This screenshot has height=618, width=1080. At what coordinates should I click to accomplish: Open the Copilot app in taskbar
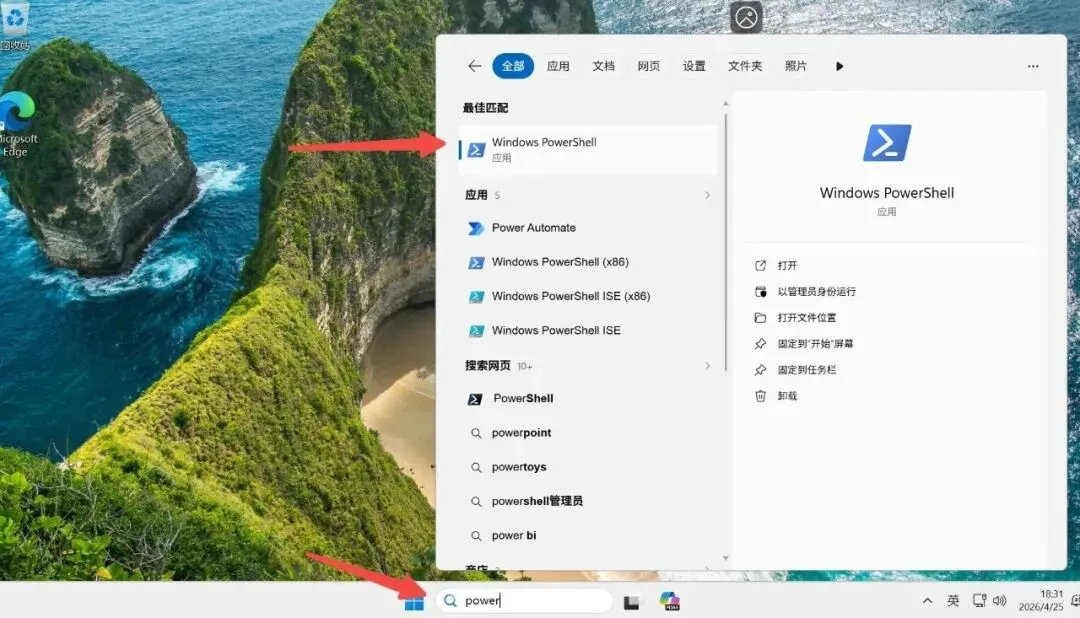(669, 601)
